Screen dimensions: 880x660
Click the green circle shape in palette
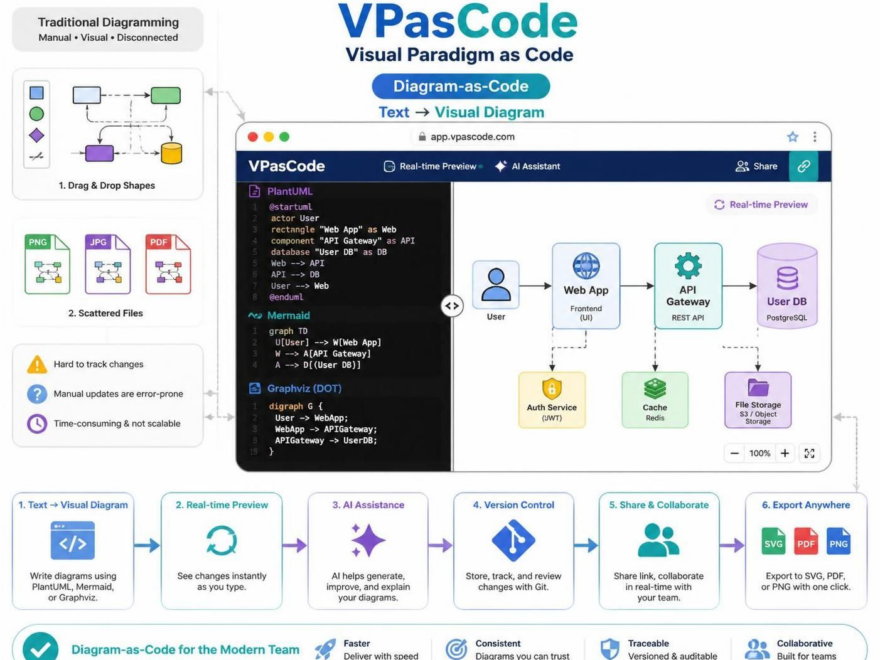pos(36,114)
